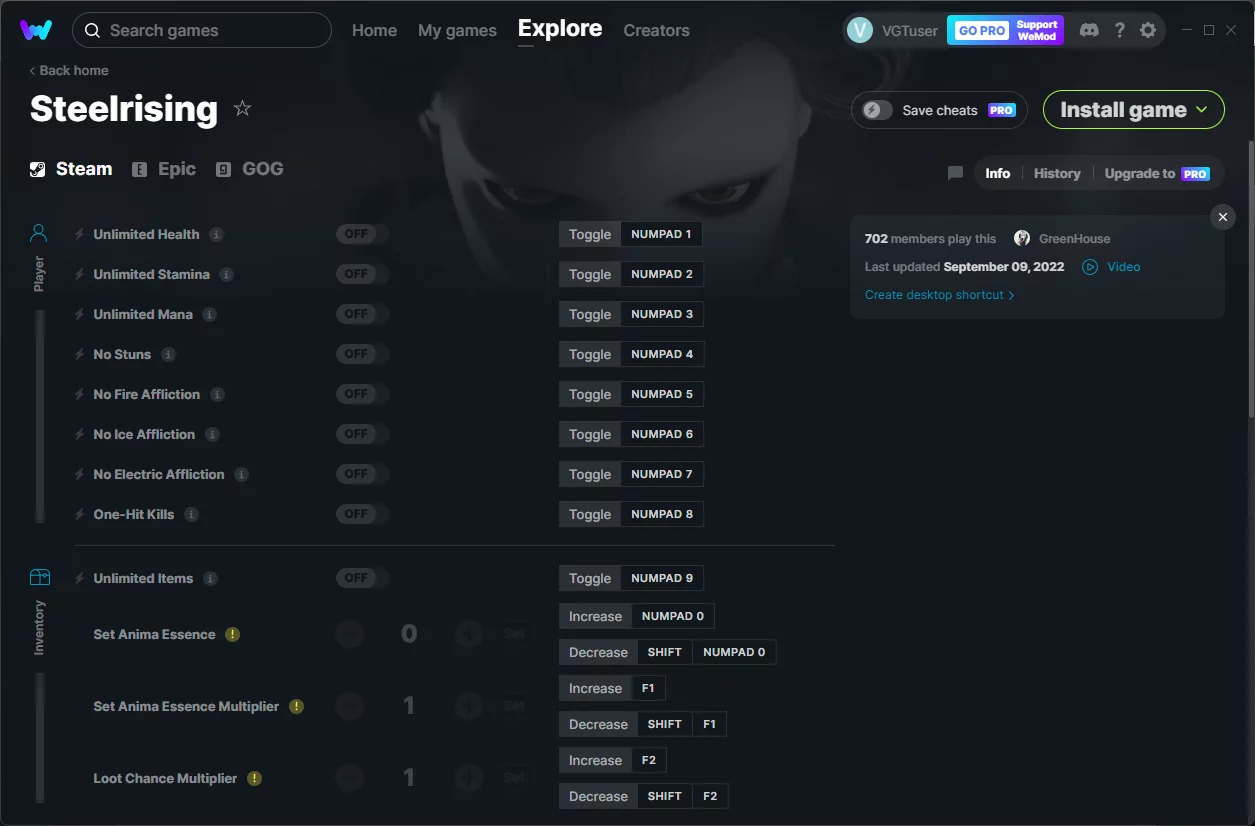Show info for No Ice Affliction

[212, 434]
